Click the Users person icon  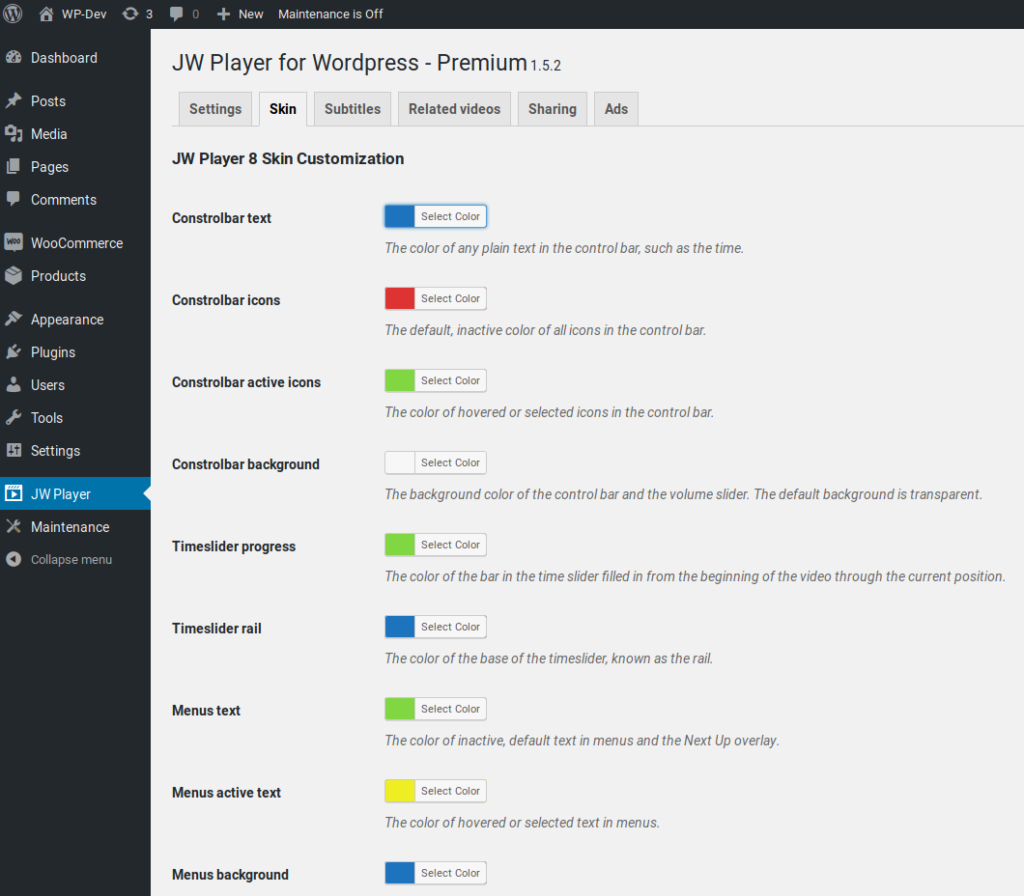(x=14, y=385)
